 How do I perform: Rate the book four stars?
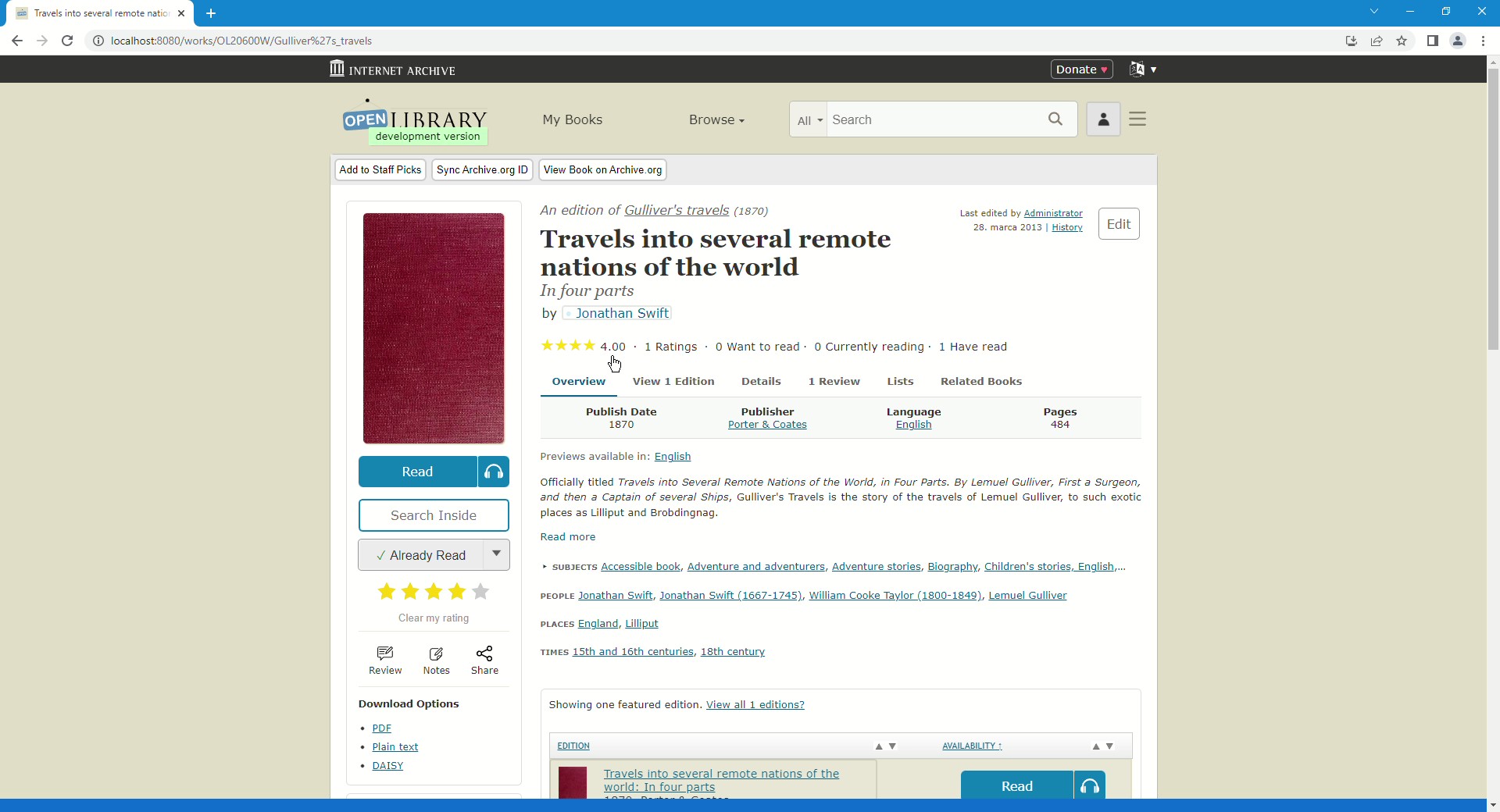pyautogui.click(x=457, y=592)
